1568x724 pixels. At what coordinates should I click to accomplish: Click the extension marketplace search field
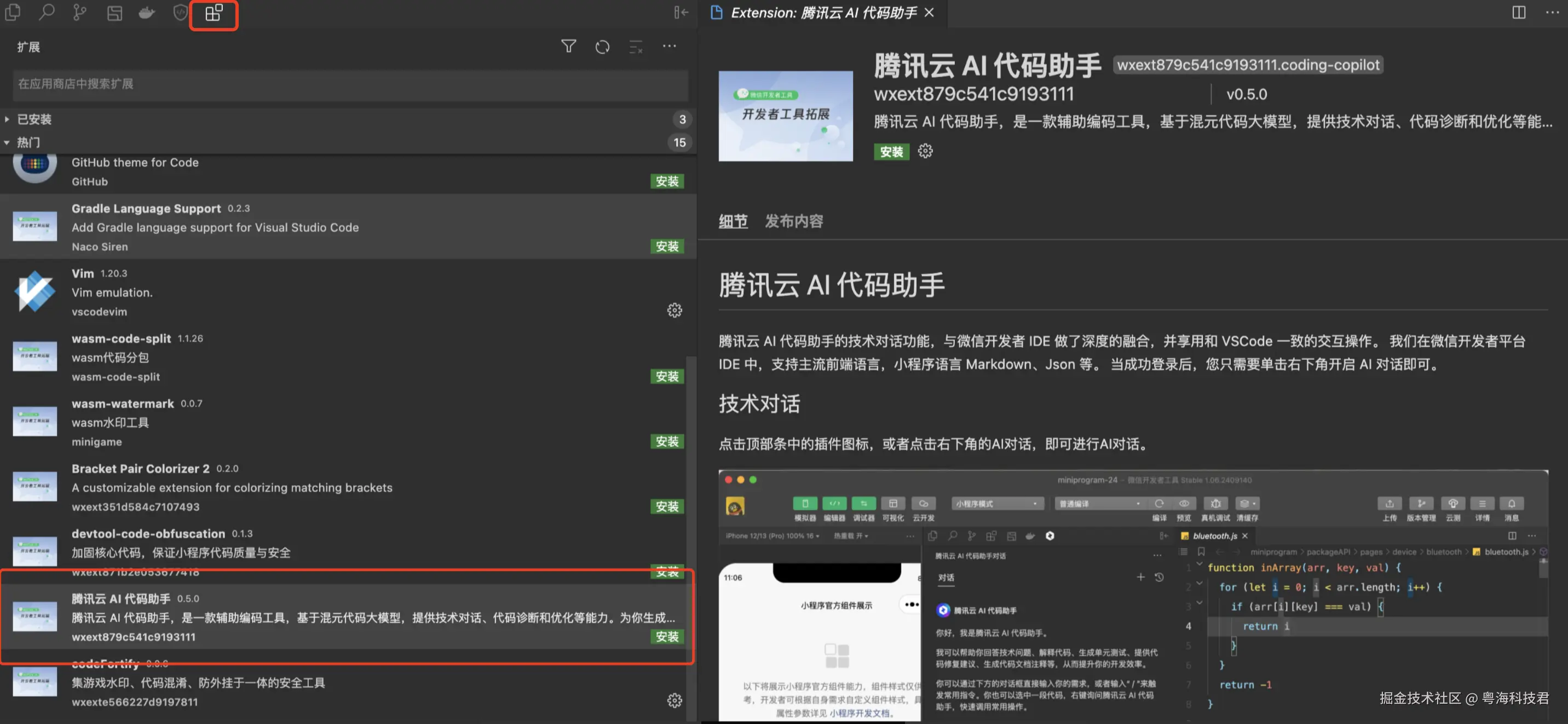[350, 84]
